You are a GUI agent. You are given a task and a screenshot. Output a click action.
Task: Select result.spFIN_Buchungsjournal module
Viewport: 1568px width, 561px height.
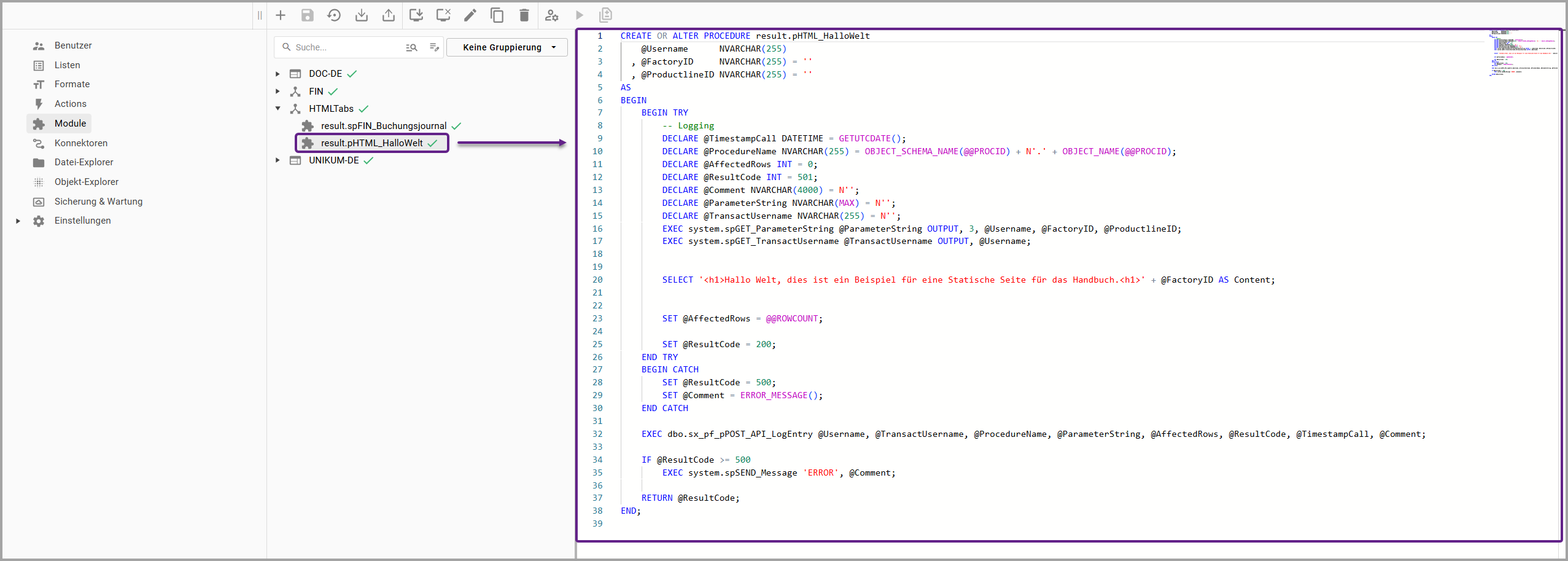tap(383, 126)
